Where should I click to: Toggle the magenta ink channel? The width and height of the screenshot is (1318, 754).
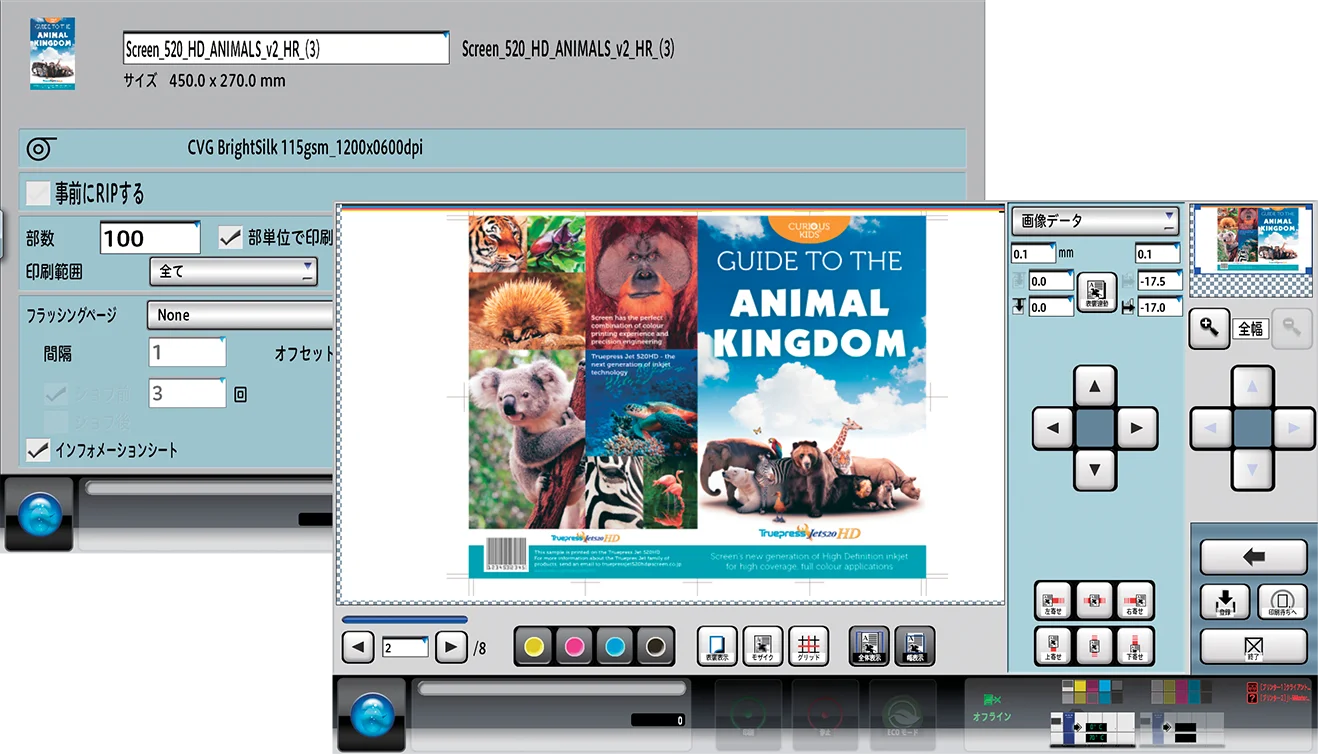pos(574,647)
